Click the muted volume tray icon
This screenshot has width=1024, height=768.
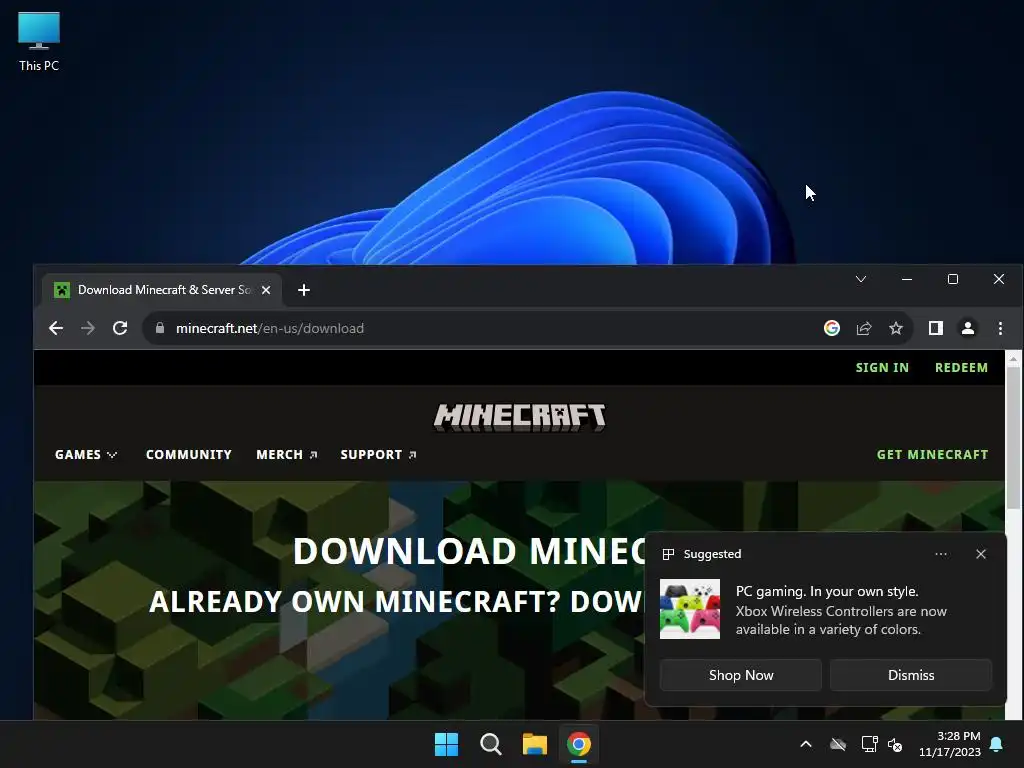895,744
